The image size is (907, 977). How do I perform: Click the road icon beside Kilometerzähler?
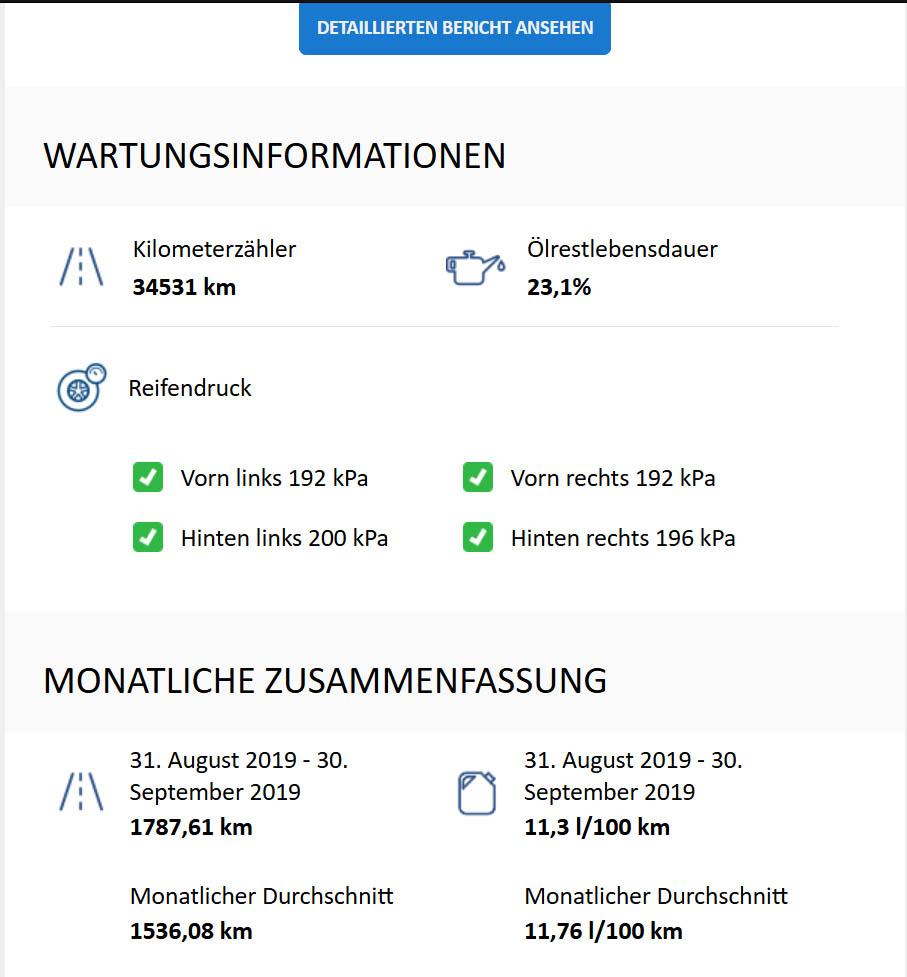(x=81, y=267)
